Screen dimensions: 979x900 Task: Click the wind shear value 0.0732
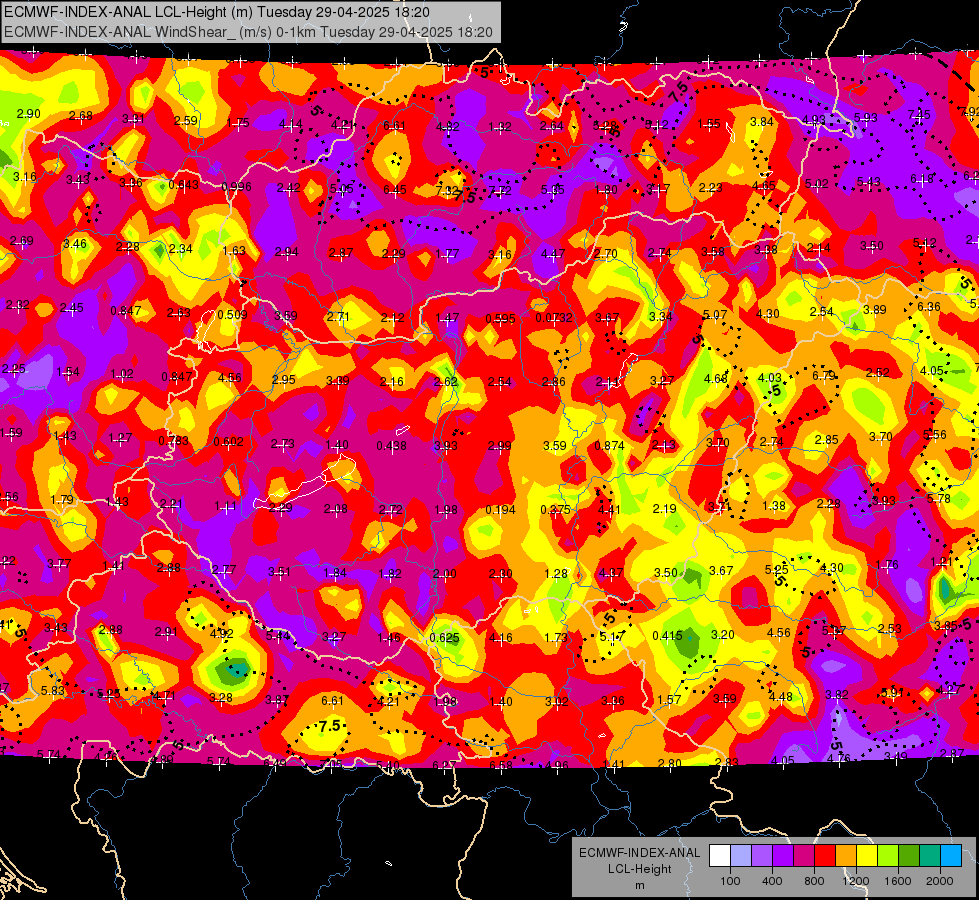554,318
